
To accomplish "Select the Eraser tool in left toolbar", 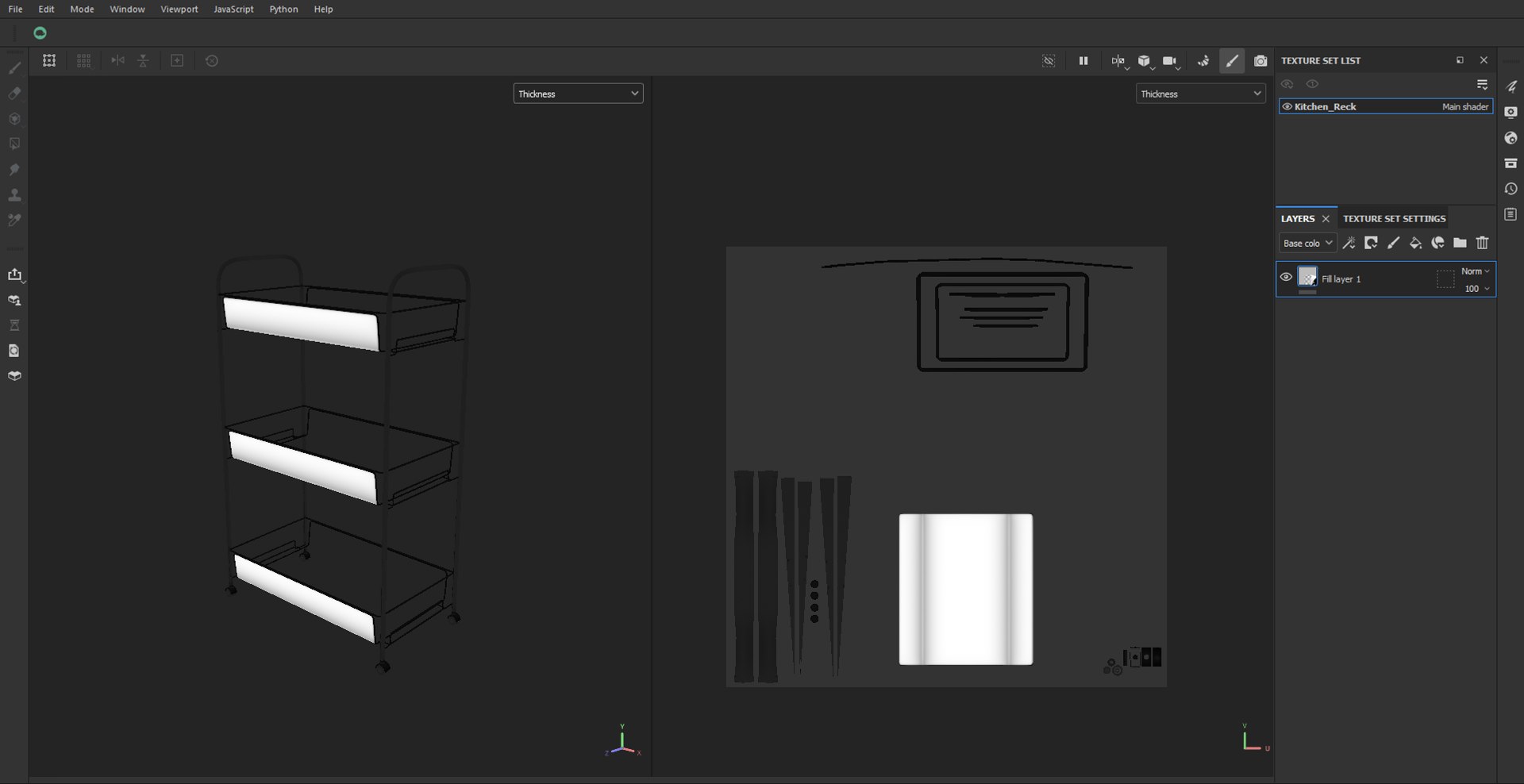I will 14,94.
